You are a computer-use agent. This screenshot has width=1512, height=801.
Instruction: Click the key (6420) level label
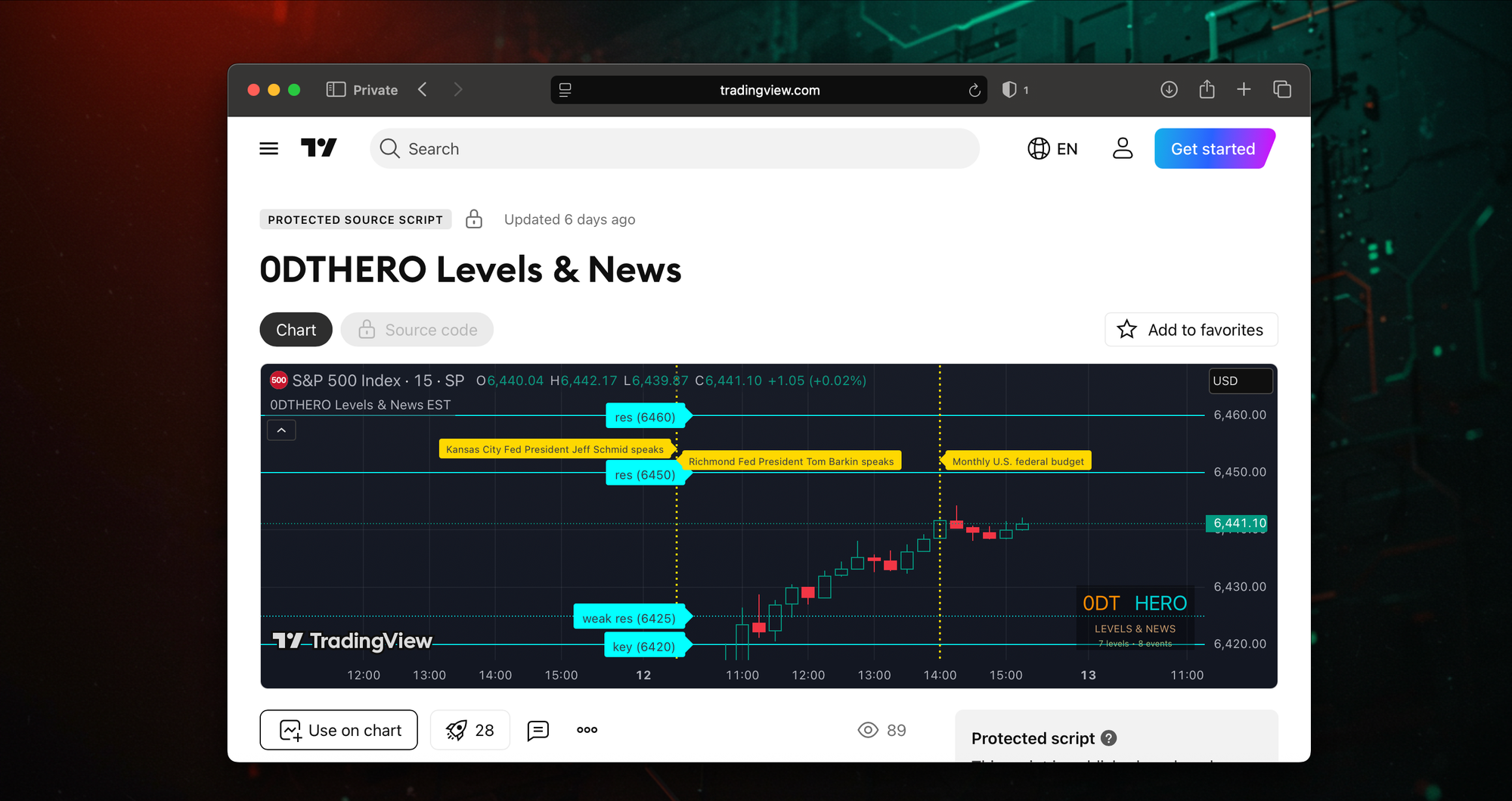tap(646, 646)
